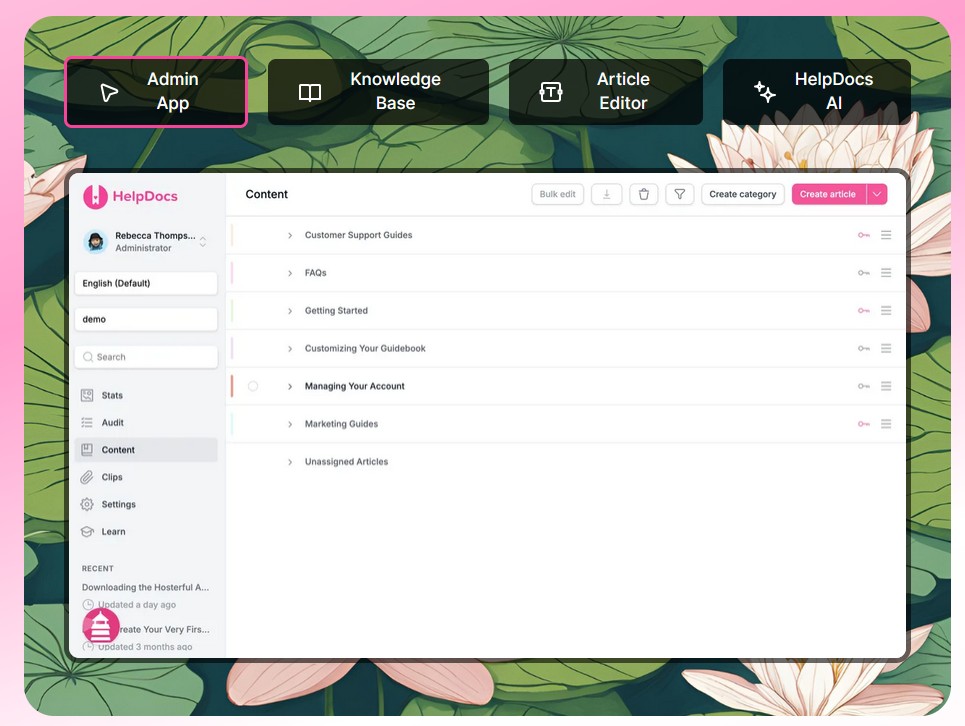
Task: Click the sidebar Search field
Action: [146, 357]
